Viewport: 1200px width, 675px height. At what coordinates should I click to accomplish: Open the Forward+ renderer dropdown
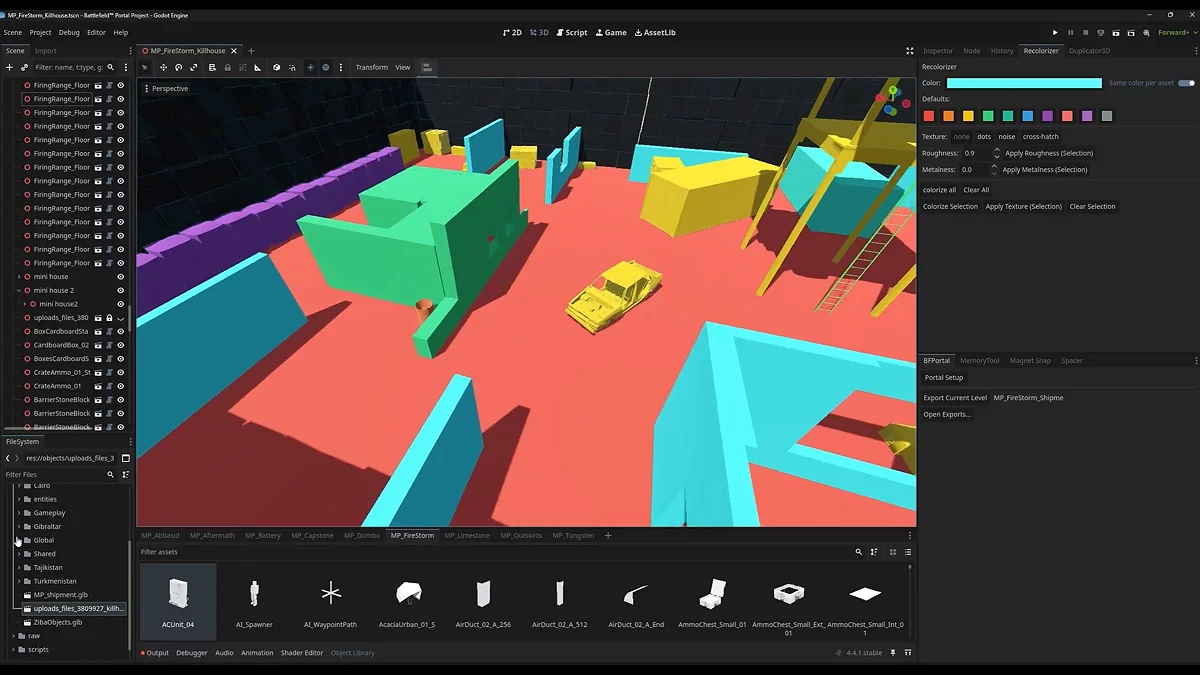1172,32
